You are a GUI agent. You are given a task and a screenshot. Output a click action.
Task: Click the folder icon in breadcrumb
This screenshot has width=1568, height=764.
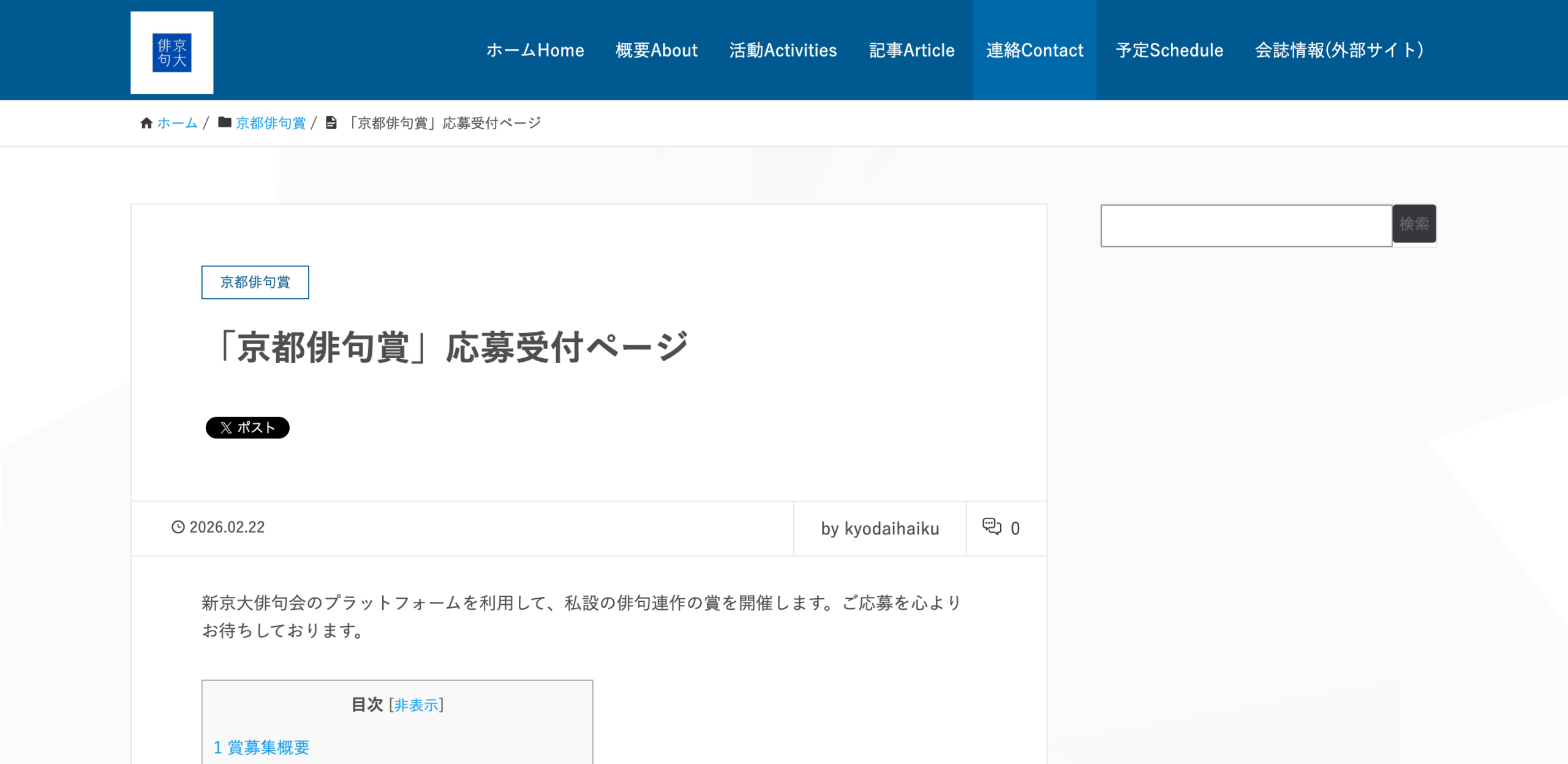click(x=225, y=122)
